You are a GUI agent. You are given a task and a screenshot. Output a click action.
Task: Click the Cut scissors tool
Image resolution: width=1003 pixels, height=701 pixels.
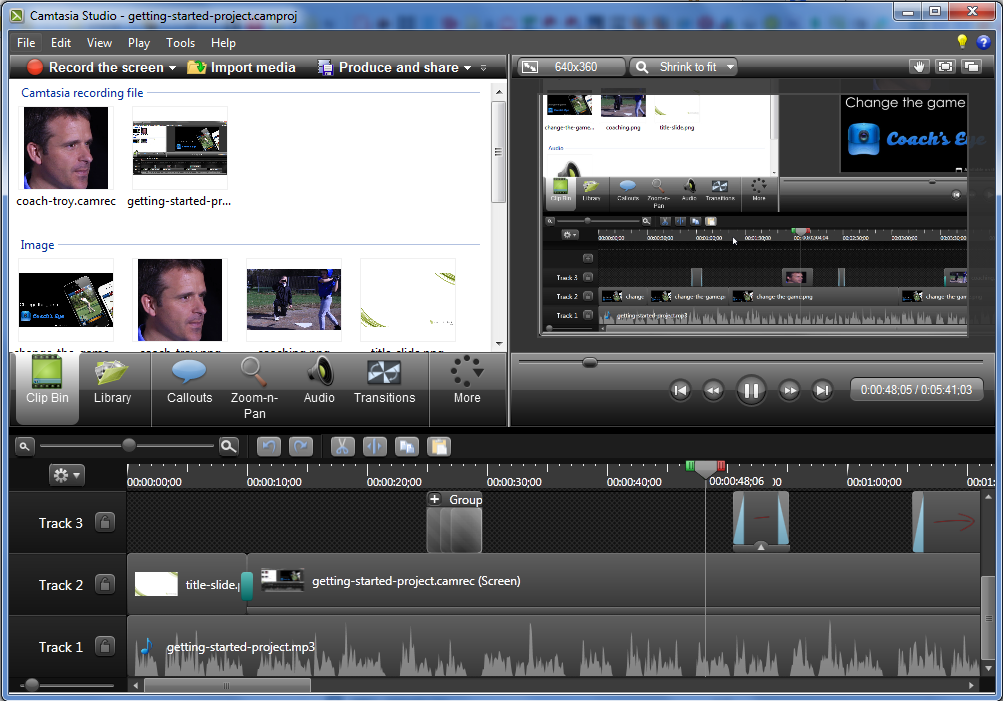pos(343,446)
